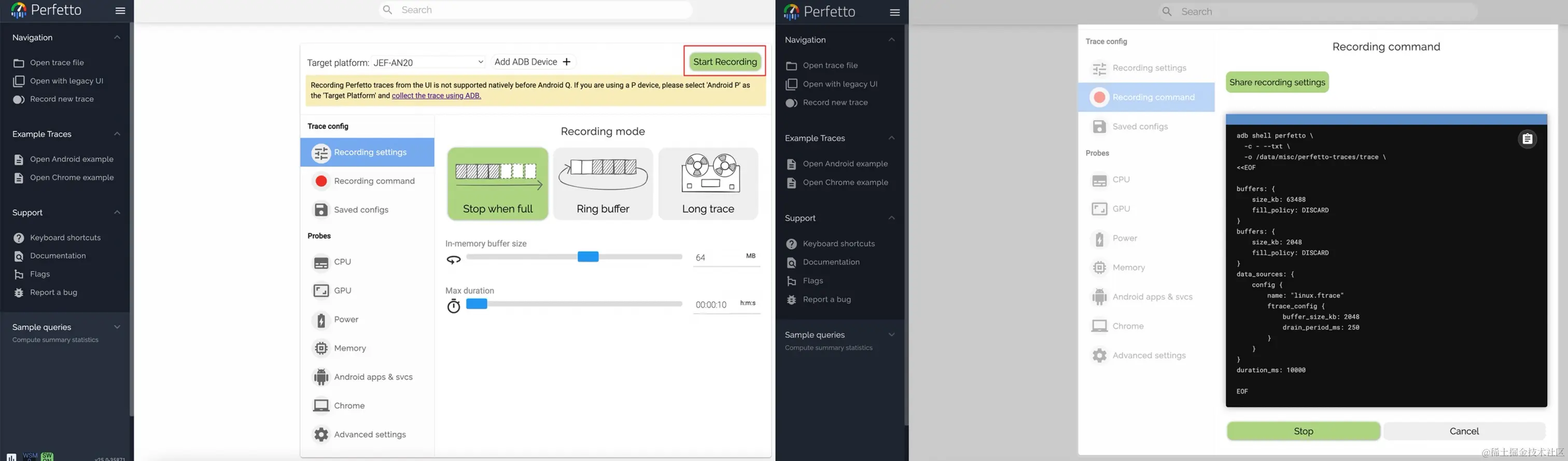Select the Long trace recording mode
This screenshot has width=1568, height=461.
pos(708,183)
